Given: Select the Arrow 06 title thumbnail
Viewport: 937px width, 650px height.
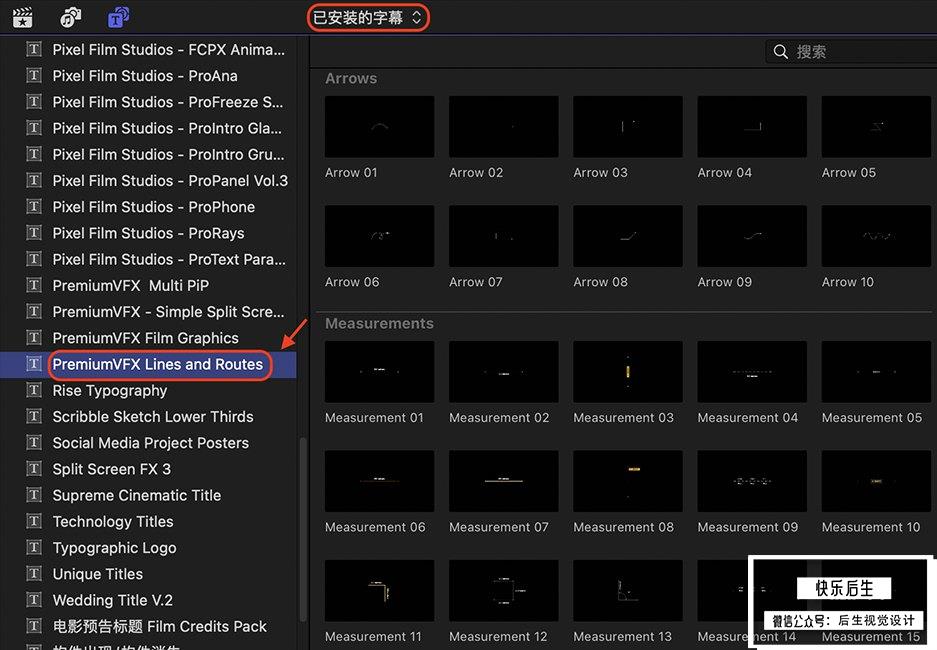Looking at the screenshot, I should point(379,236).
